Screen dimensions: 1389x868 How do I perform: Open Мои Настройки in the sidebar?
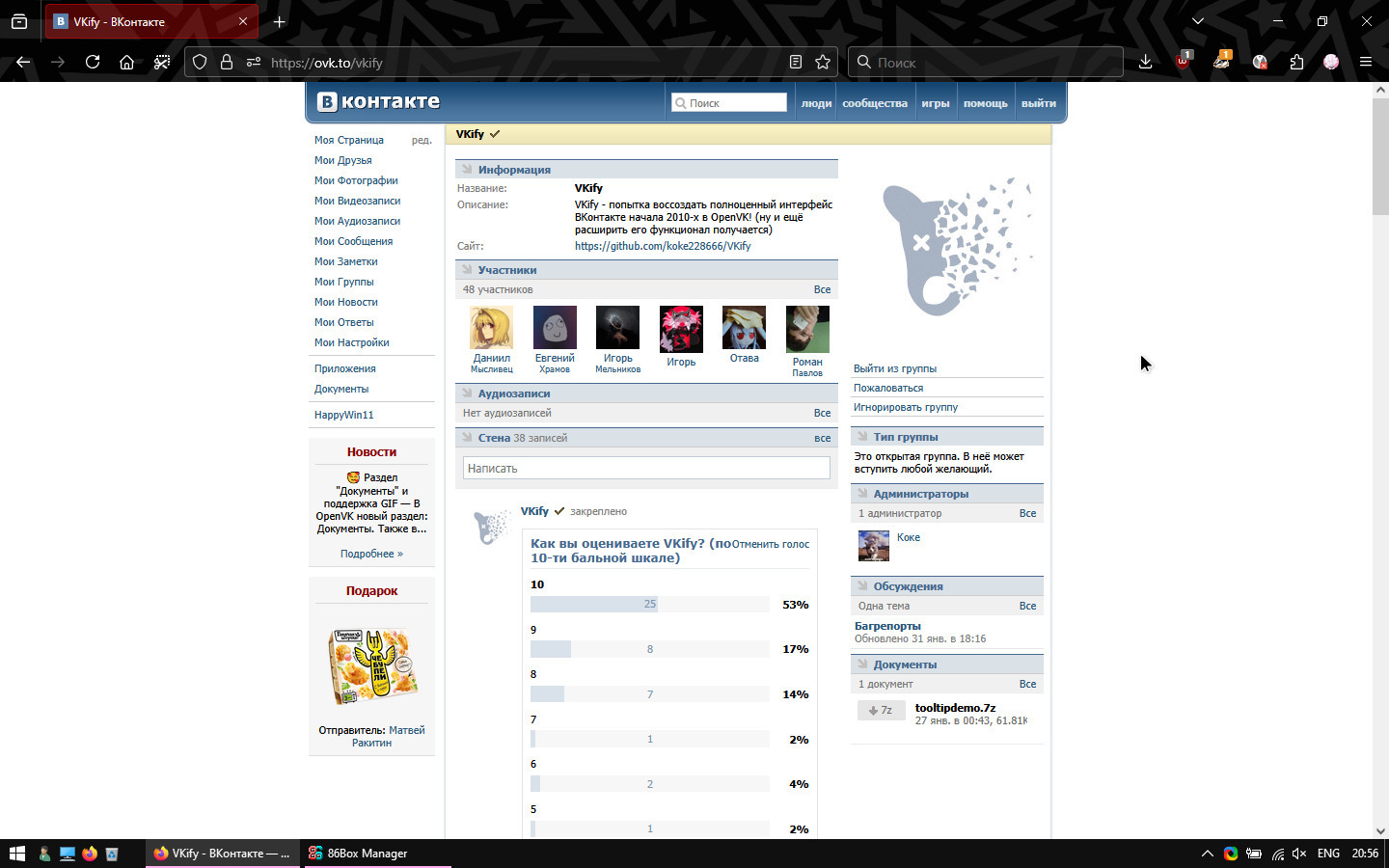pyautogui.click(x=352, y=342)
